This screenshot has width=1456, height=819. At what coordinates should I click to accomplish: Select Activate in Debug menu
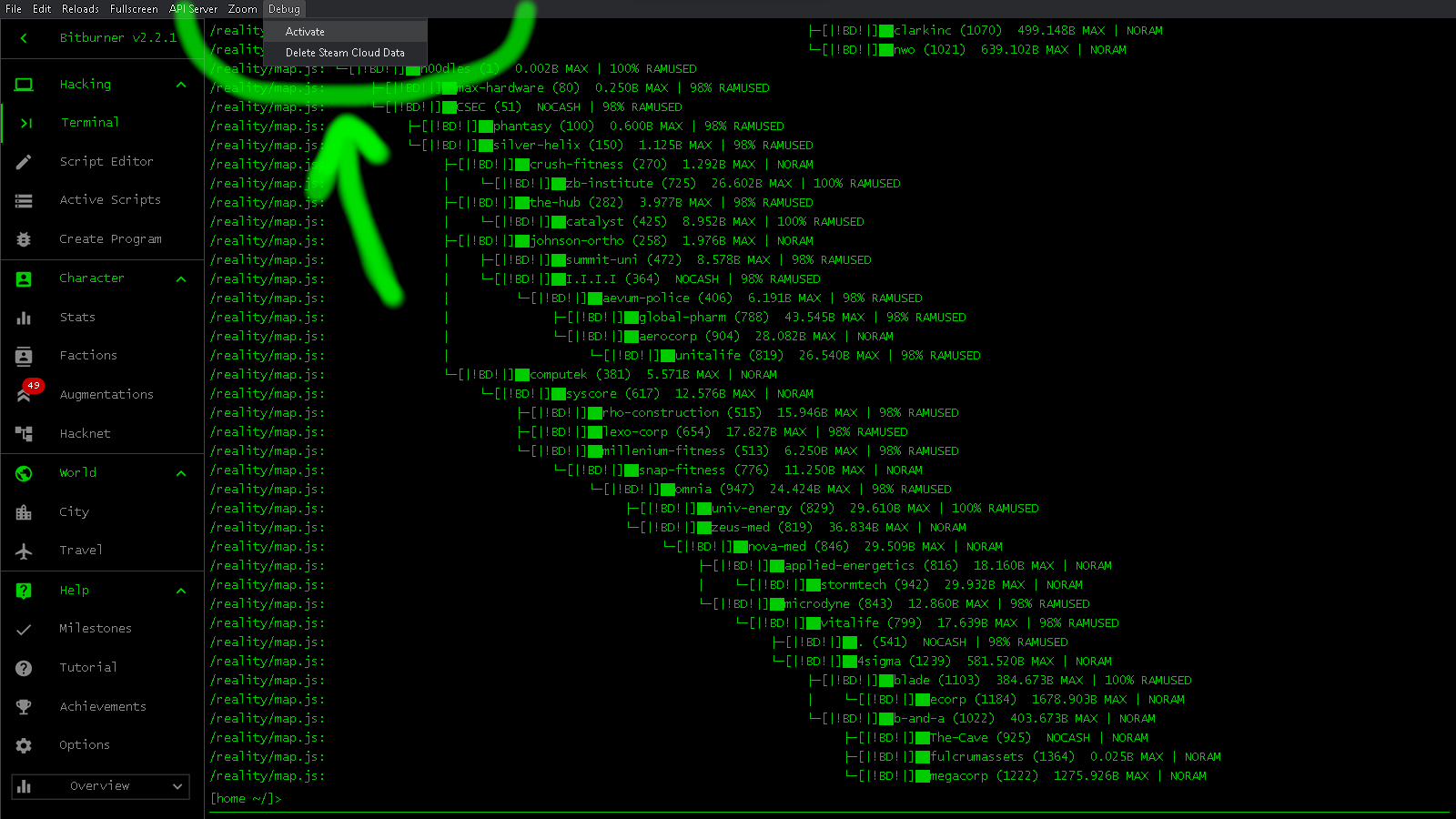[x=346, y=32]
